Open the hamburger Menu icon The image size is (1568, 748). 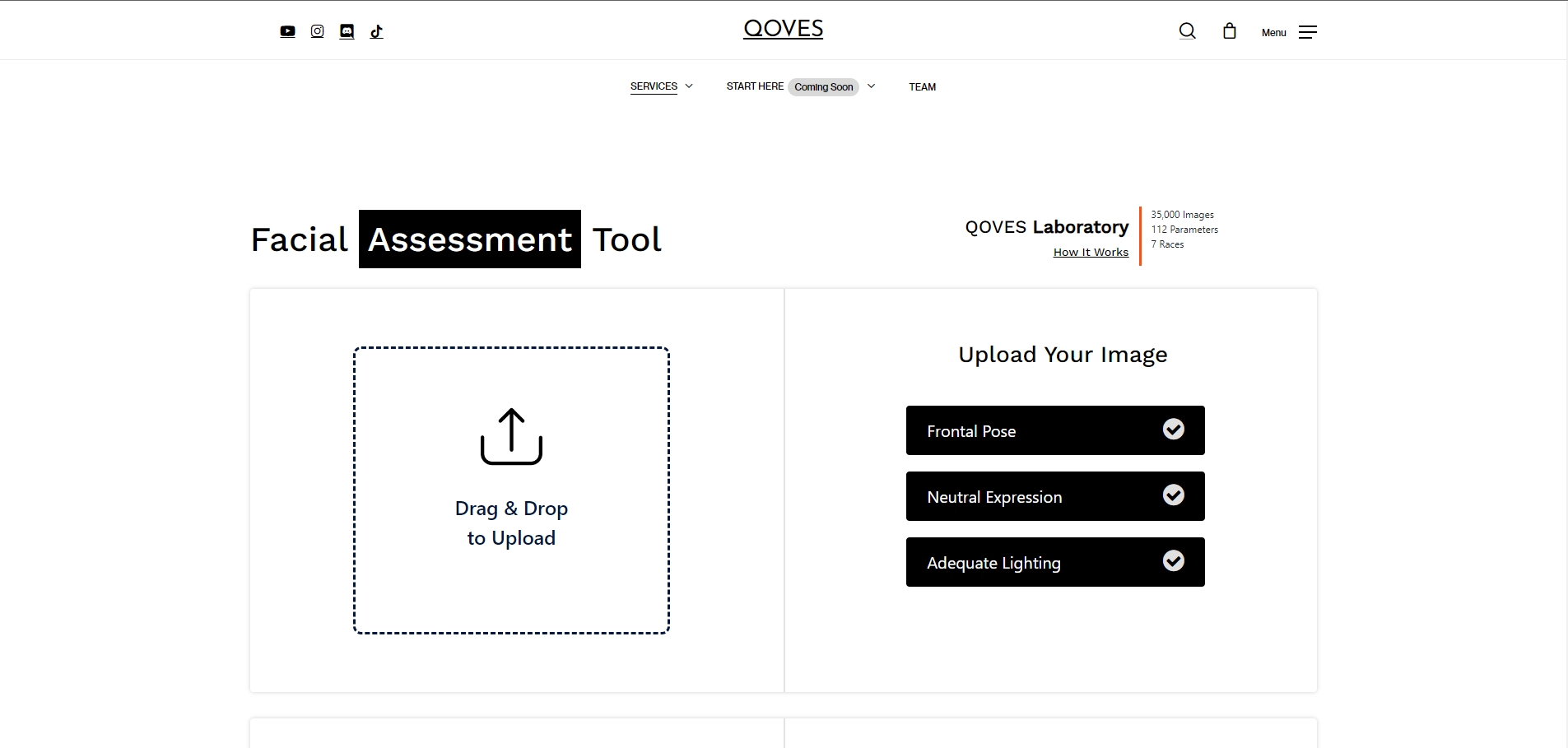1307,32
